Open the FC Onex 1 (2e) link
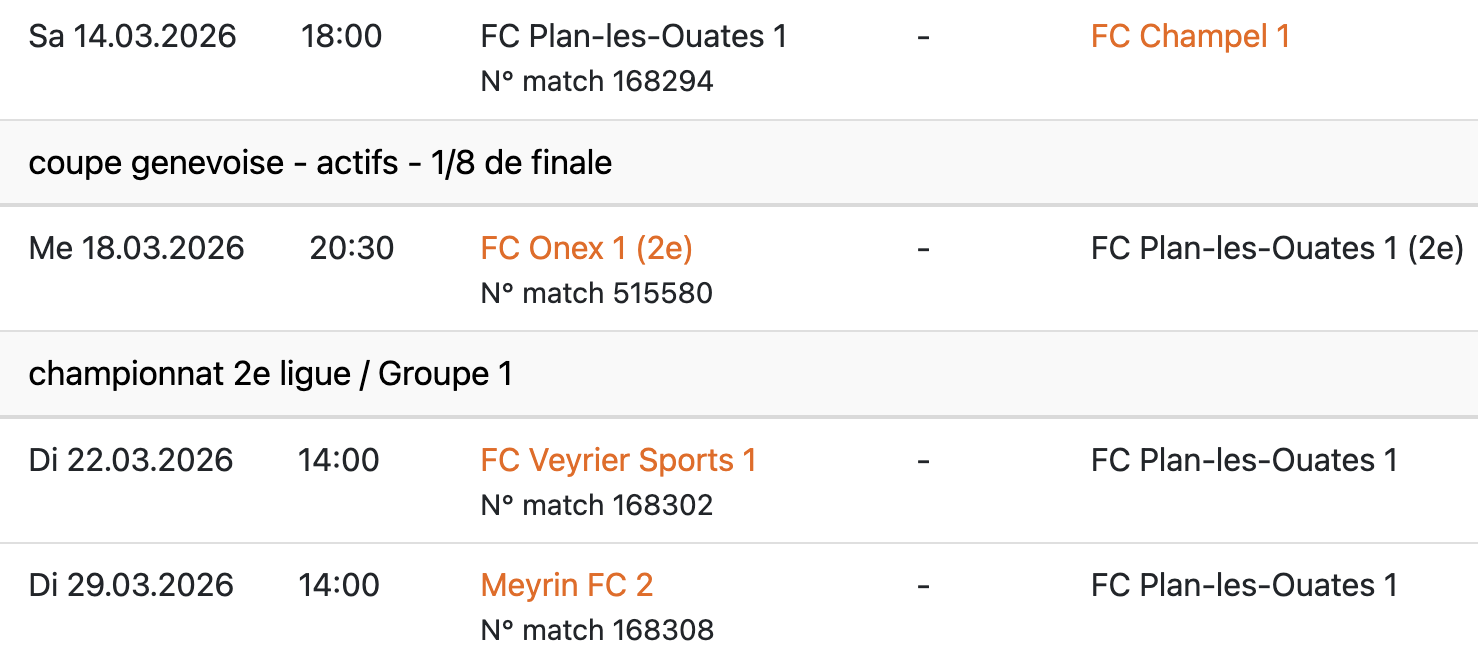The height and width of the screenshot is (664, 1478). (586, 249)
